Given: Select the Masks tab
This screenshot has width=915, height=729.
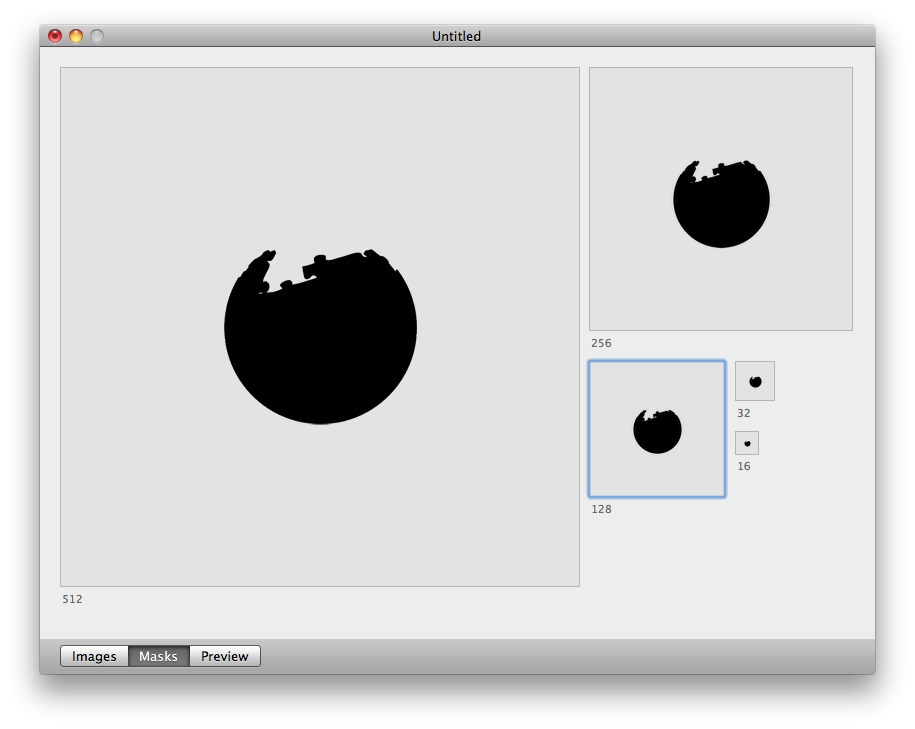Looking at the screenshot, I should [158, 656].
